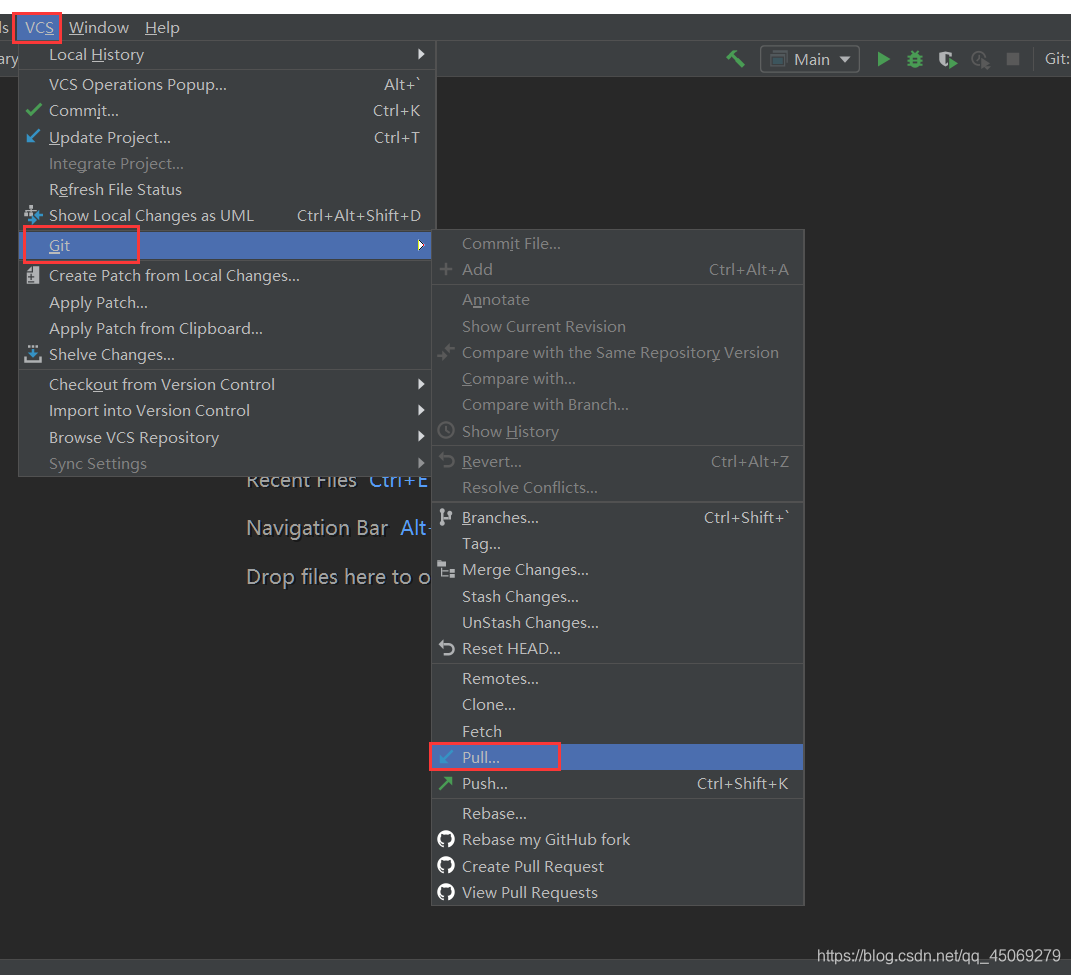
Task: Choose Merge Changes... entry
Action: (x=617, y=570)
